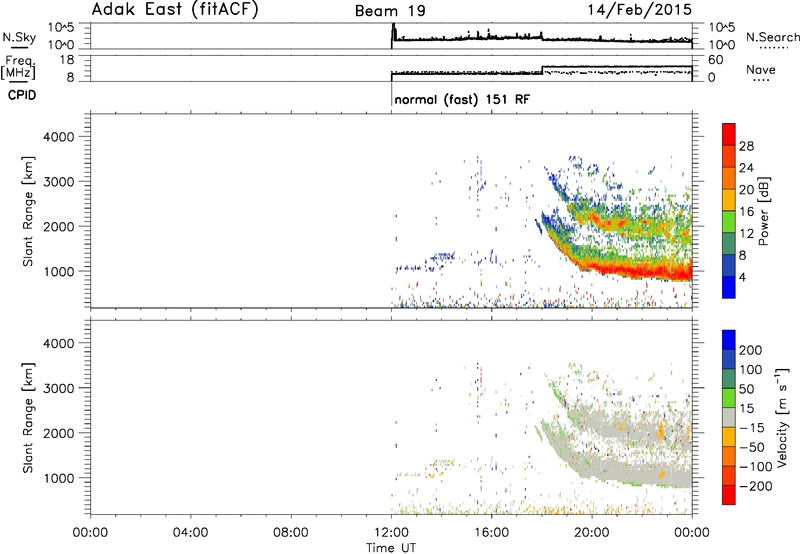This screenshot has height=554, width=800.
Task: Click the velocity panel 'Slant Range [km]' label
Action: [x=28, y=417]
